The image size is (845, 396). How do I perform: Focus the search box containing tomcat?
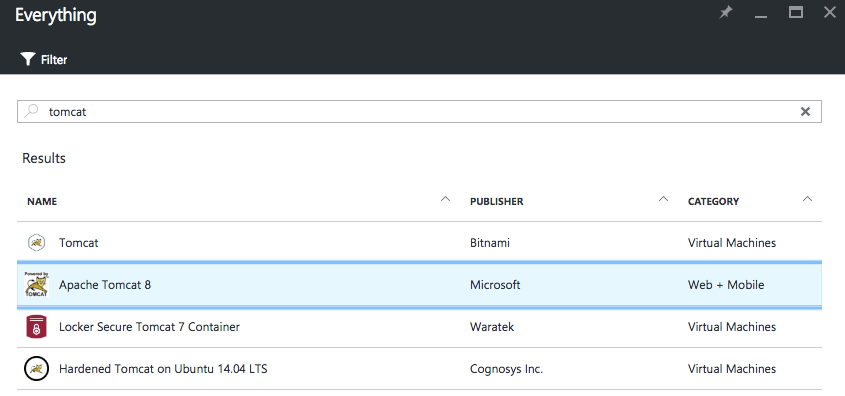(419, 112)
